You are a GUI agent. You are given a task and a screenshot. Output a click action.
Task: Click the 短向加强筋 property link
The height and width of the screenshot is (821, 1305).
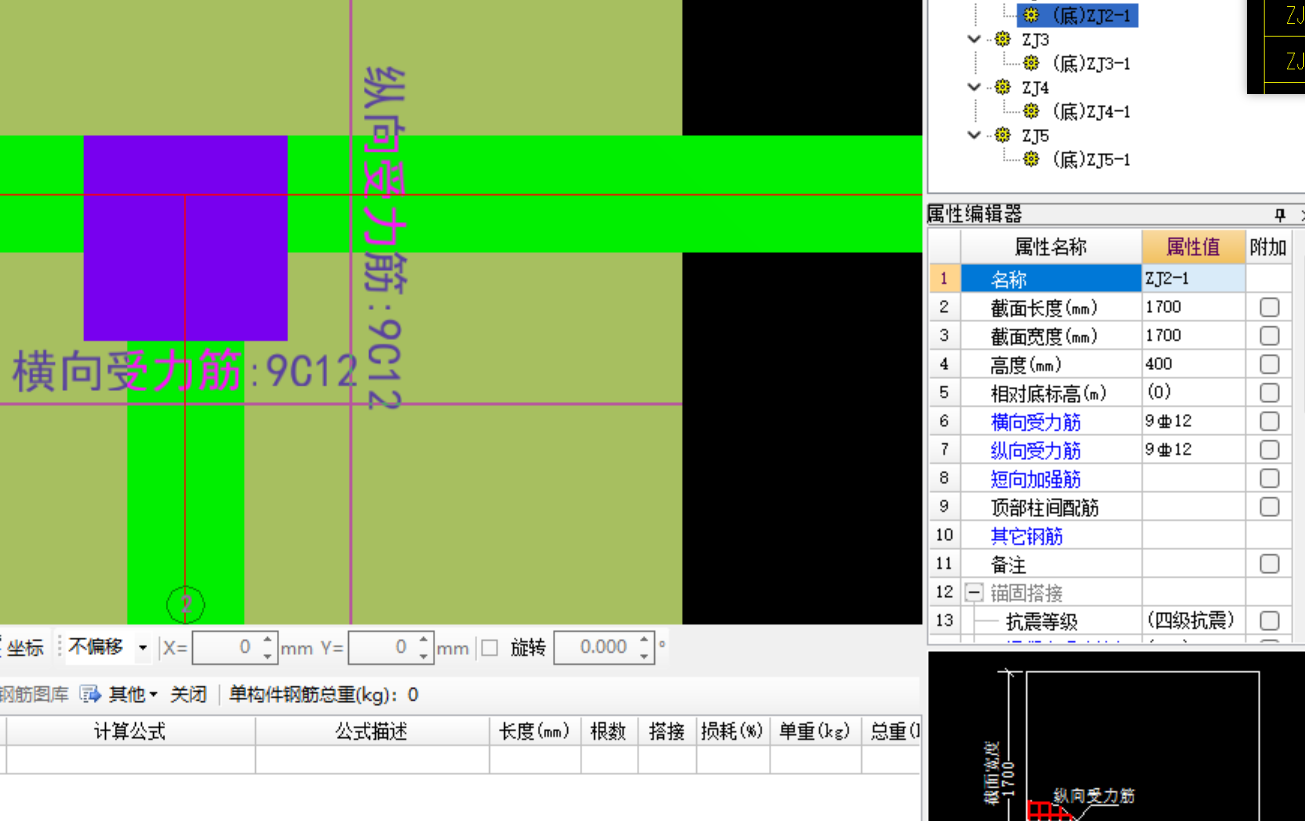(x=1036, y=479)
